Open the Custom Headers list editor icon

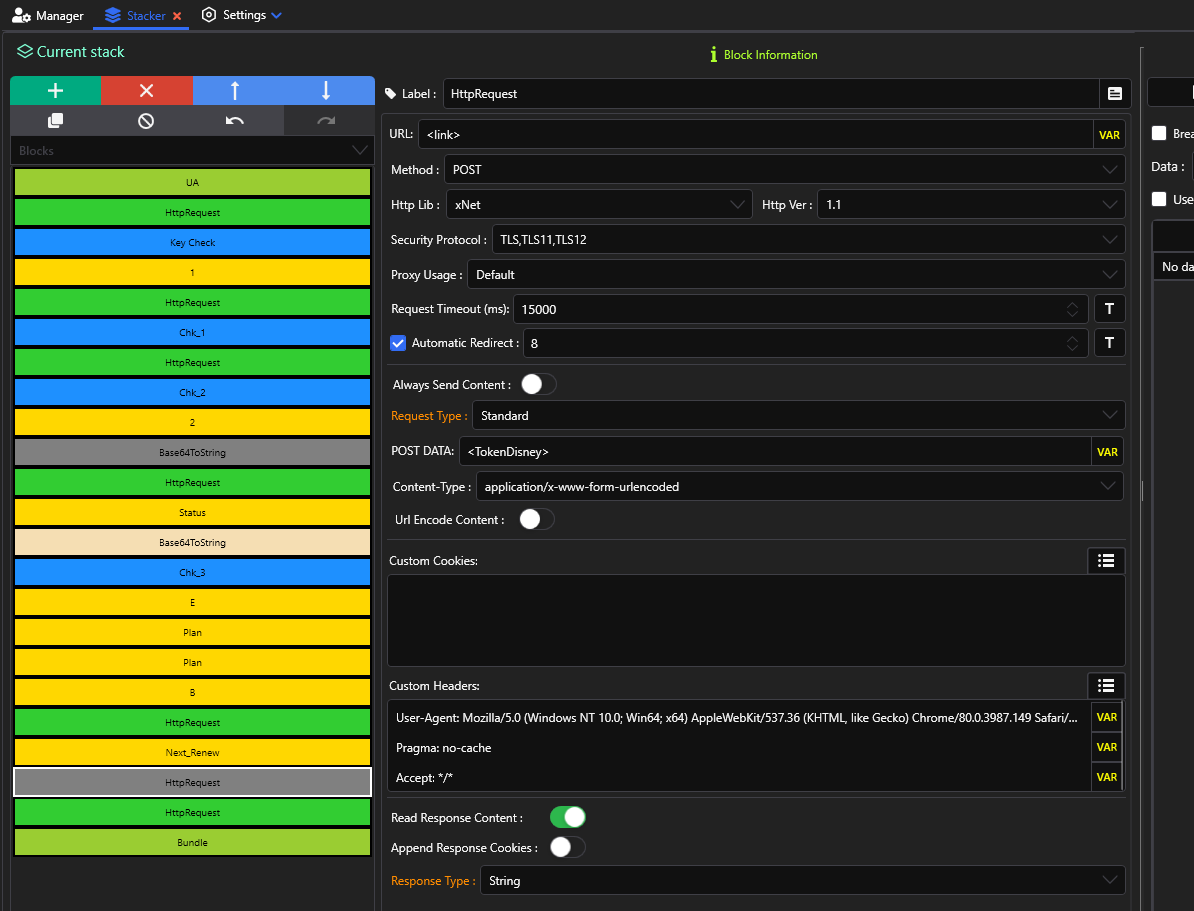click(1106, 686)
